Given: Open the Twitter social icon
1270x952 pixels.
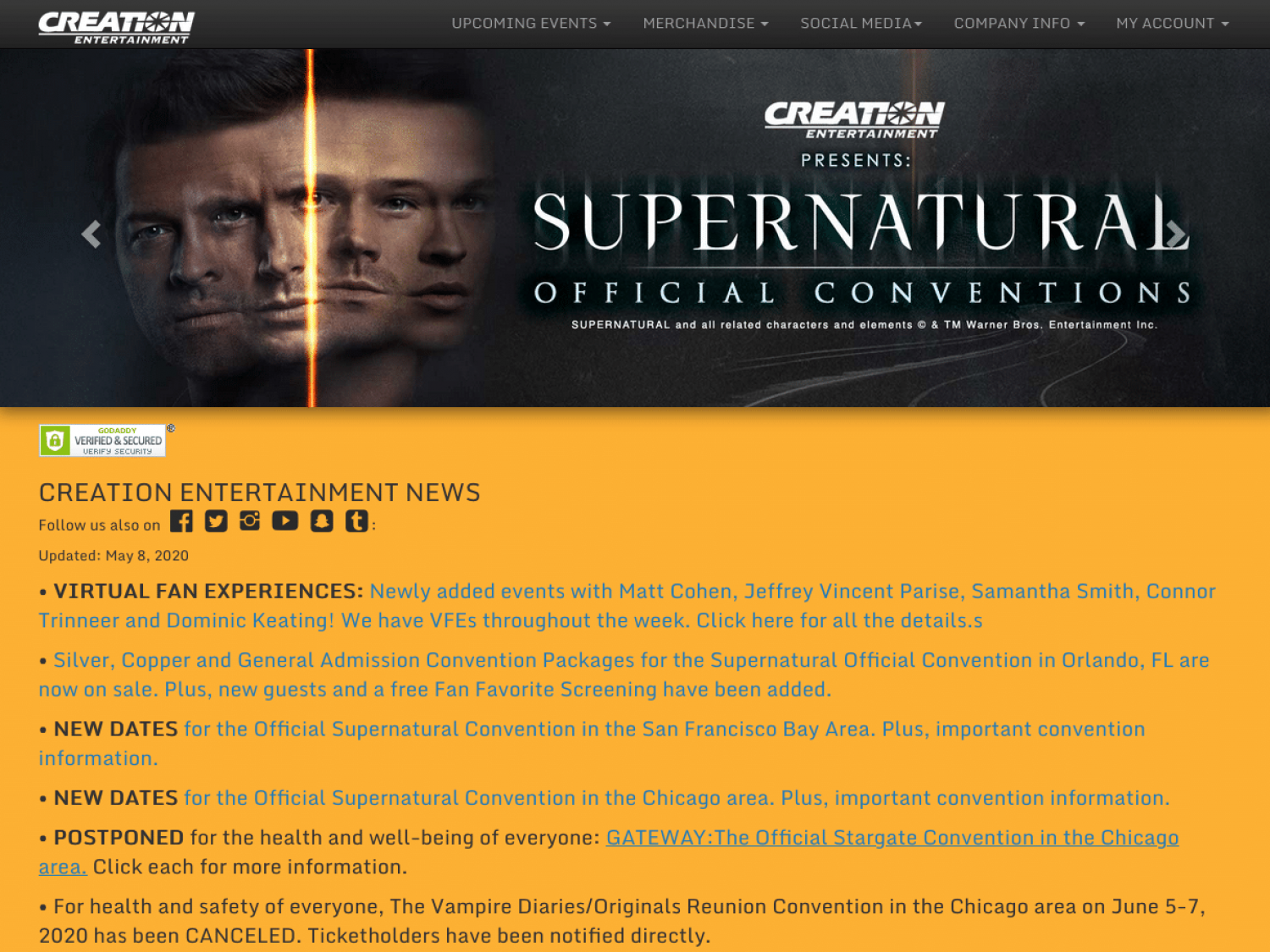Looking at the screenshot, I should pyautogui.click(x=216, y=521).
